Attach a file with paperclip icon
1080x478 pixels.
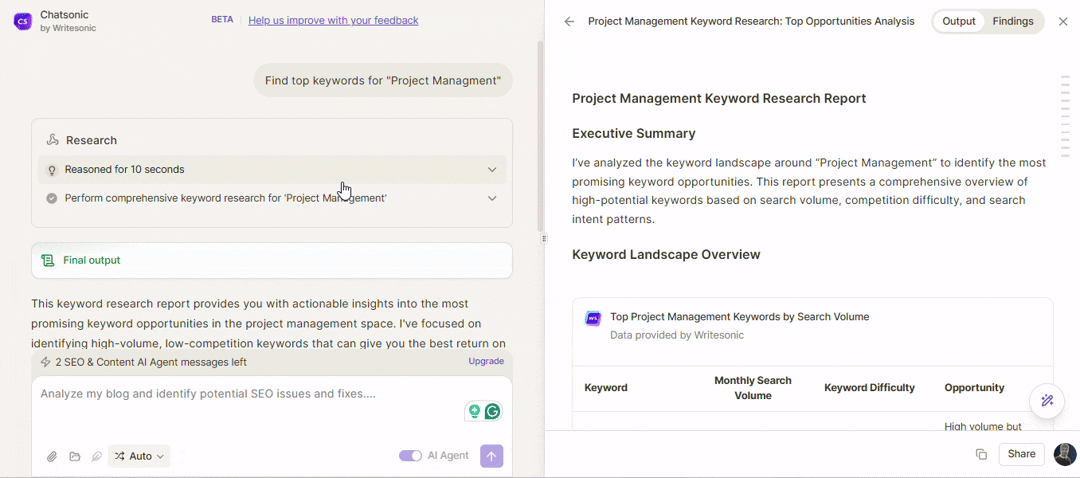[52, 456]
